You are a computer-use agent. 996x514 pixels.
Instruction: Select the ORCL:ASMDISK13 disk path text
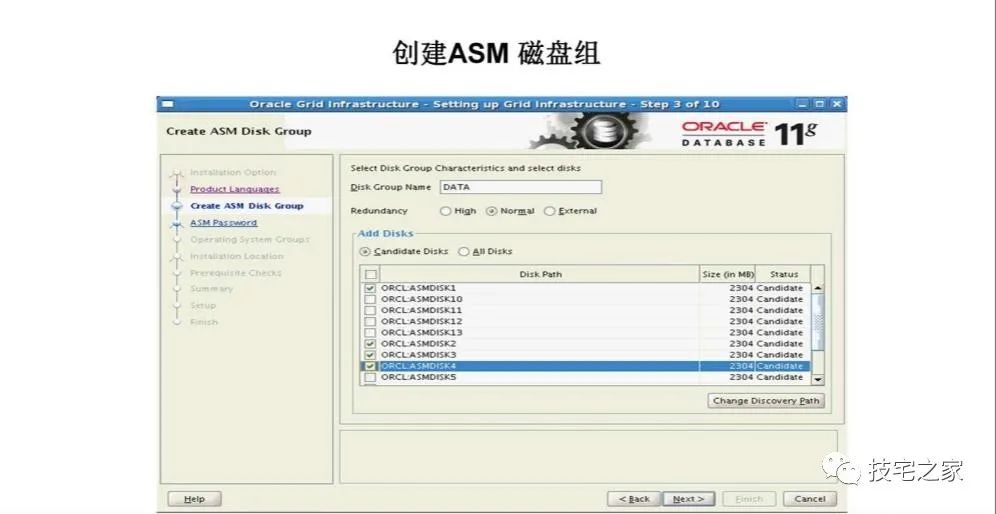coord(422,333)
